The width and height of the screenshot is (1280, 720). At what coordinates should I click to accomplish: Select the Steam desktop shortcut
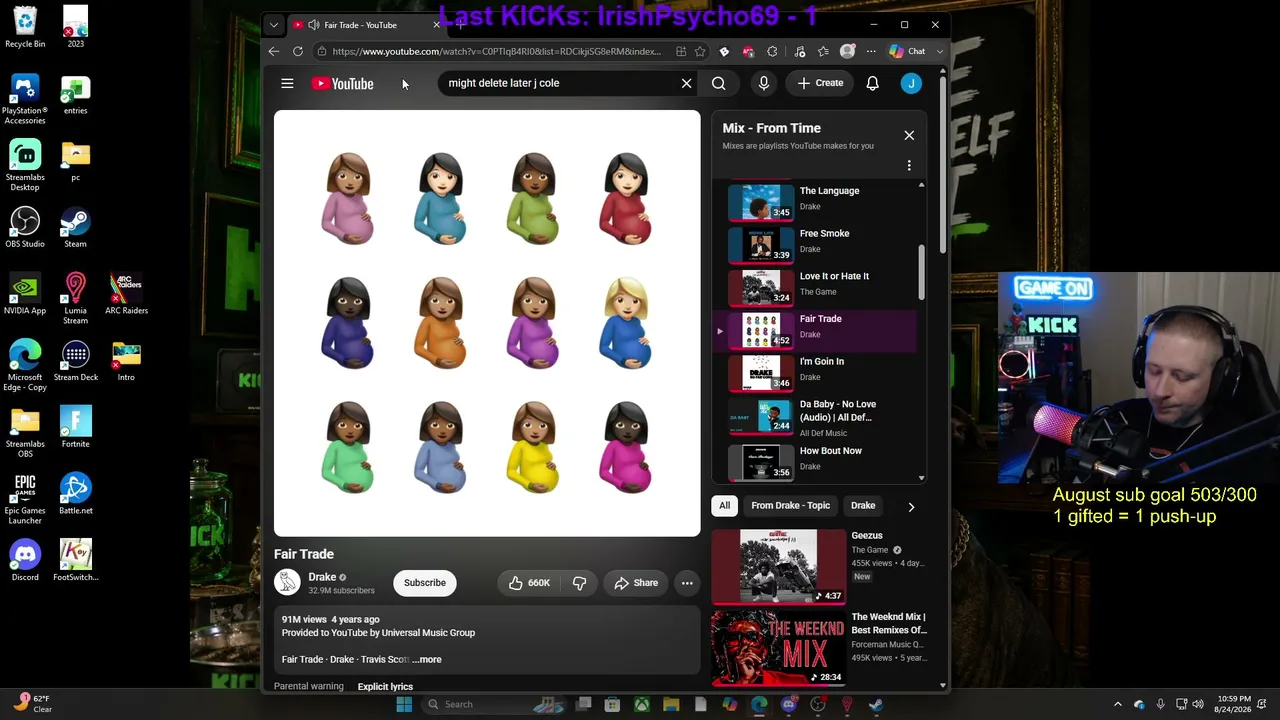click(75, 227)
